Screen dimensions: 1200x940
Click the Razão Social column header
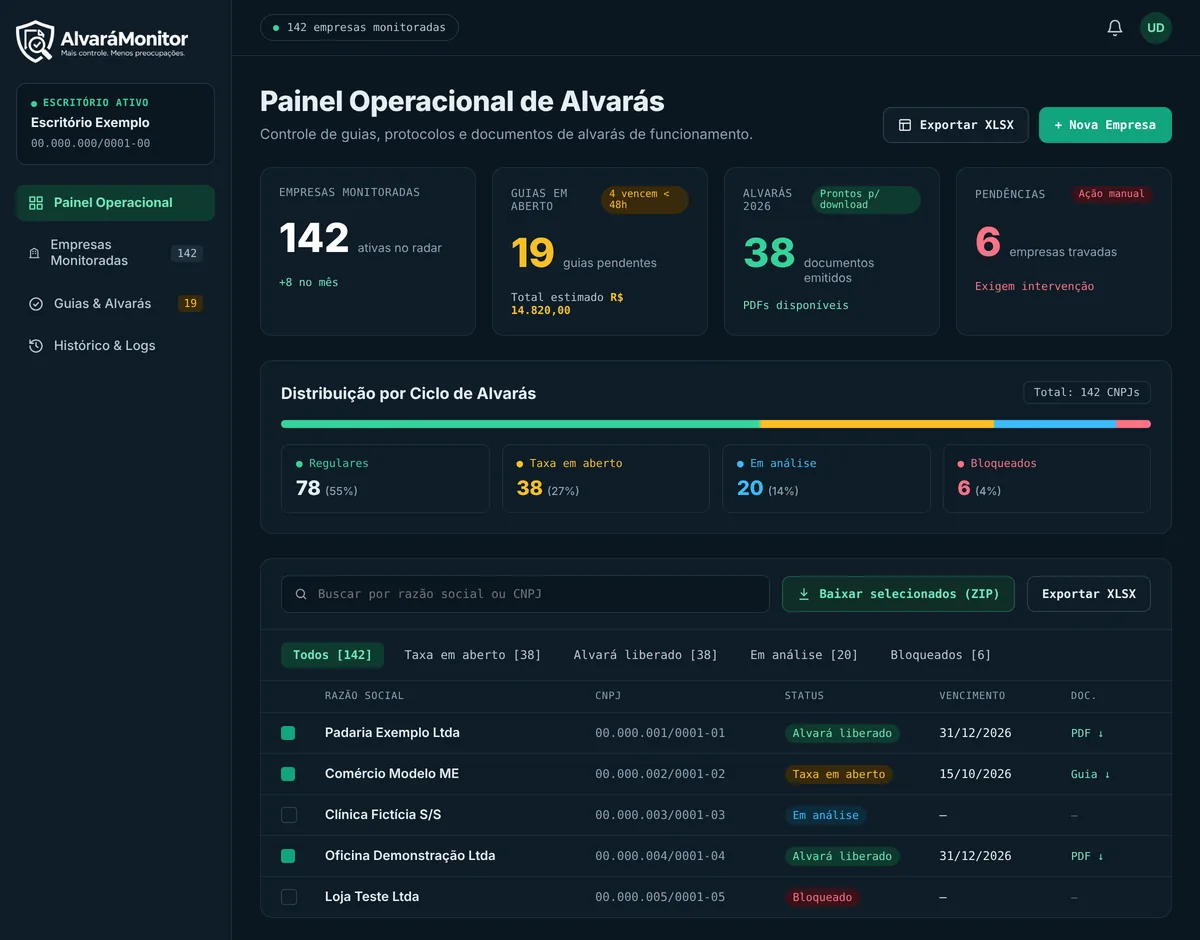coord(364,696)
